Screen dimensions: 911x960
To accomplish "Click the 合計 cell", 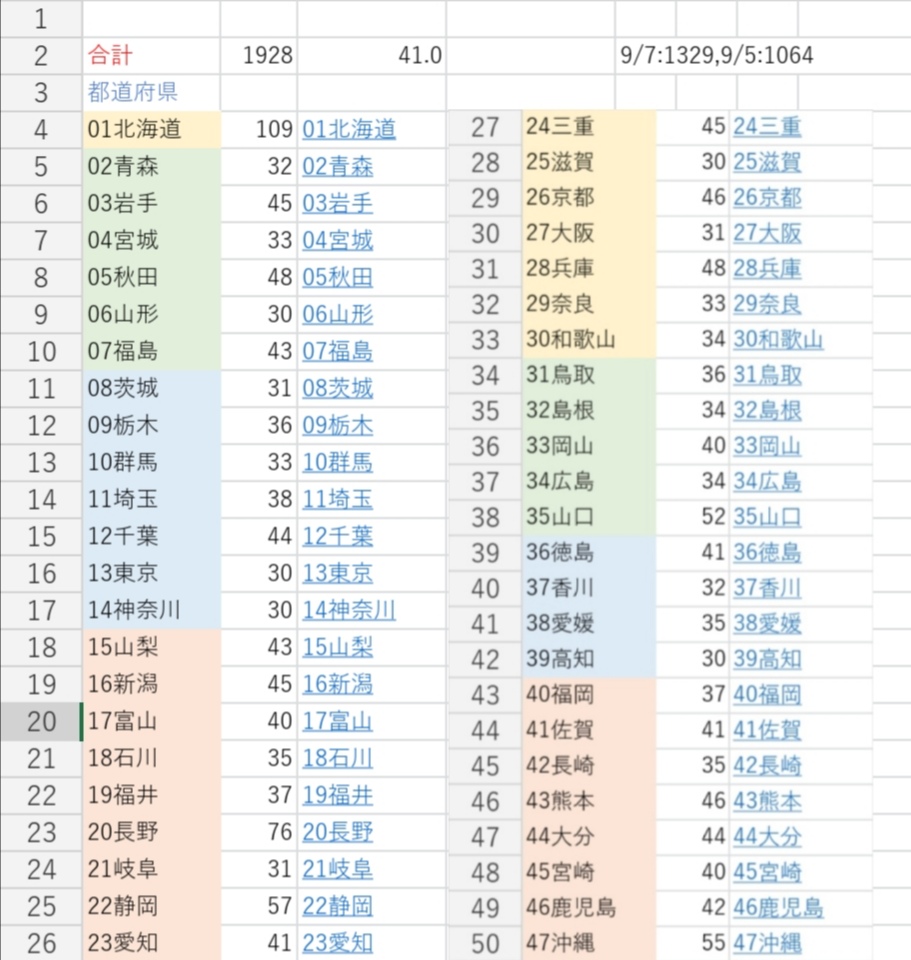I will tap(150, 56).
